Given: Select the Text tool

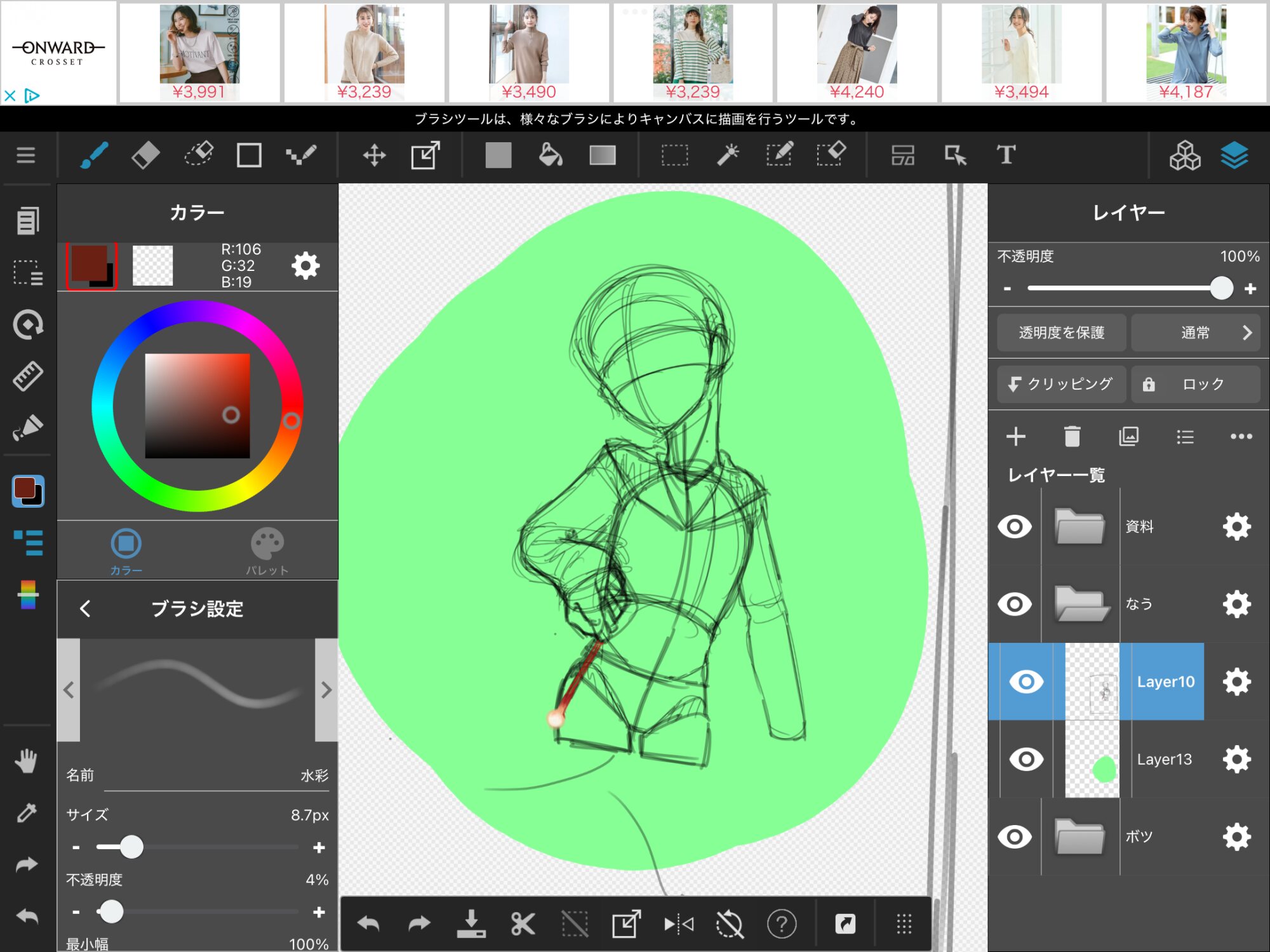Looking at the screenshot, I should [1005, 155].
